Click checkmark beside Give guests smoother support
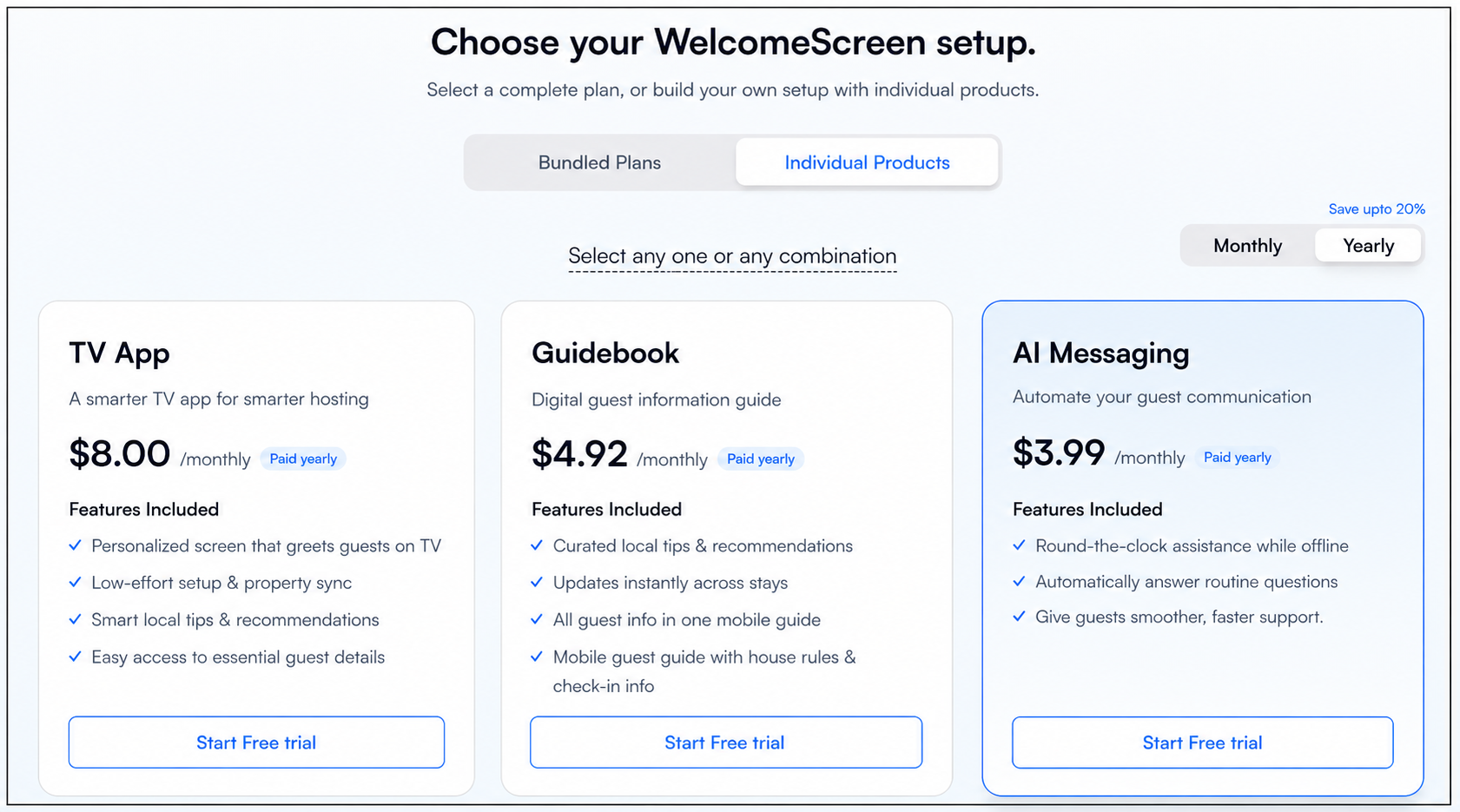The image size is (1460, 812). [x=1020, y=617]
